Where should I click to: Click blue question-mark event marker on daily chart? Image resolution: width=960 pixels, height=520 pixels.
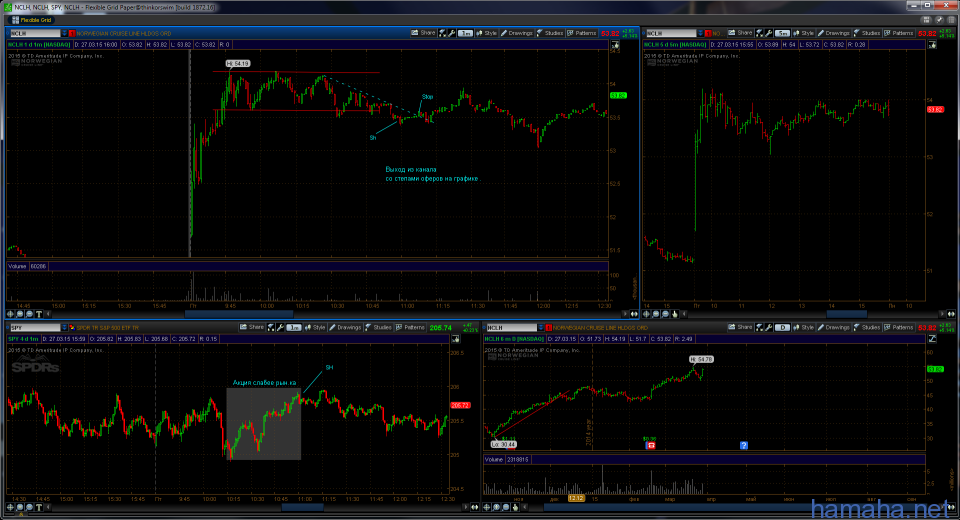[x=744, y=445]
